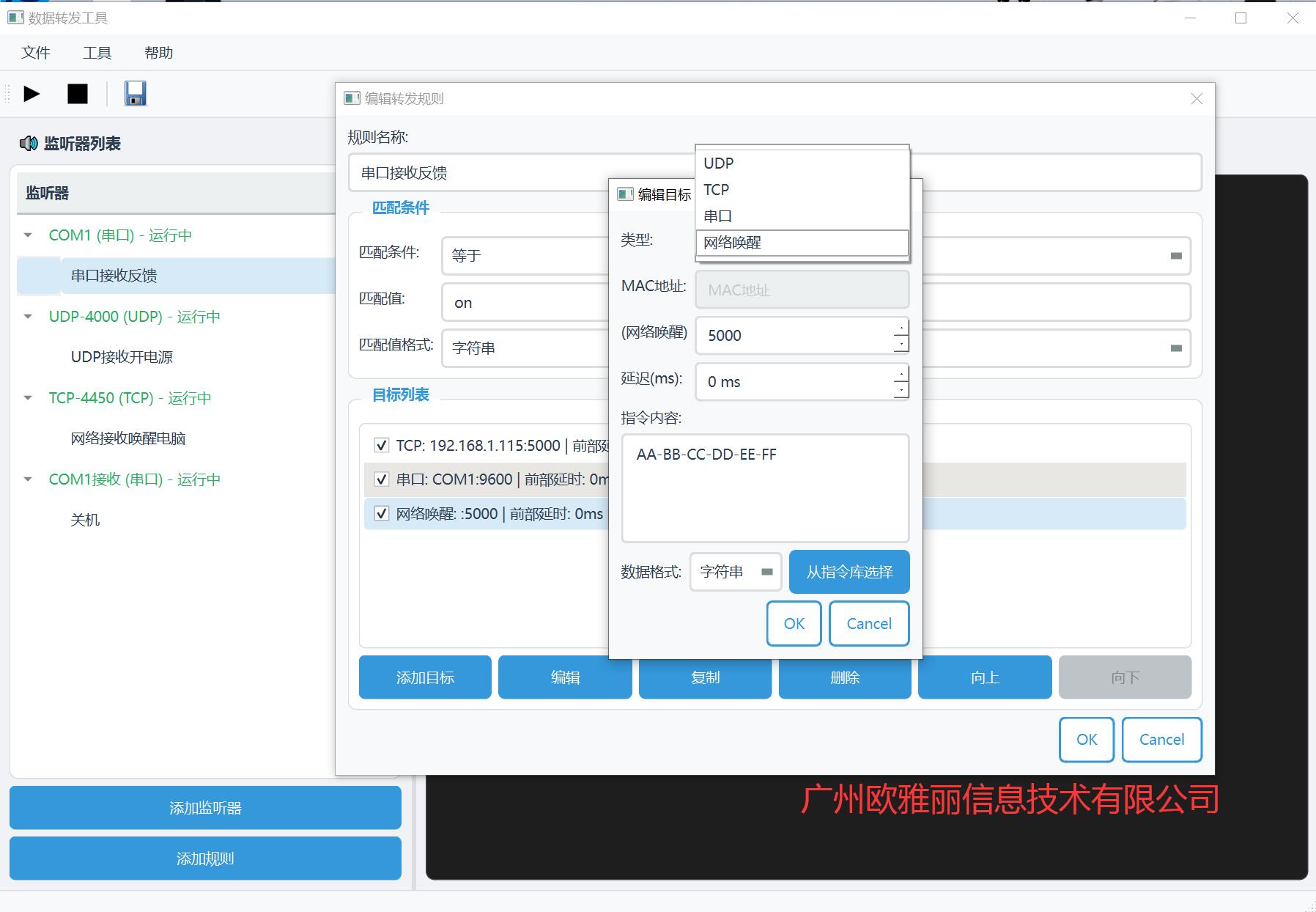Screen dimensions: 1316x912
Task: Click the speaker icon beside 监听器列表
Action: (x=29, y=144)
